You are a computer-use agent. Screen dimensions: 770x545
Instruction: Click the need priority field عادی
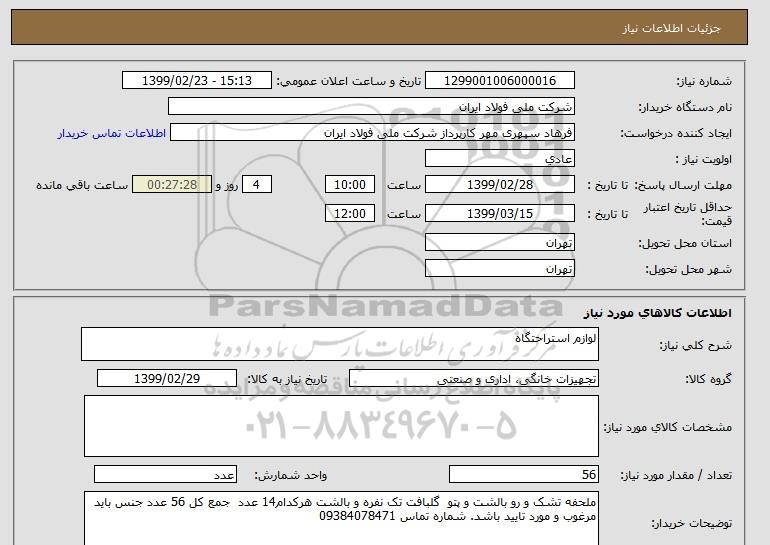click(x=499, y=159)
